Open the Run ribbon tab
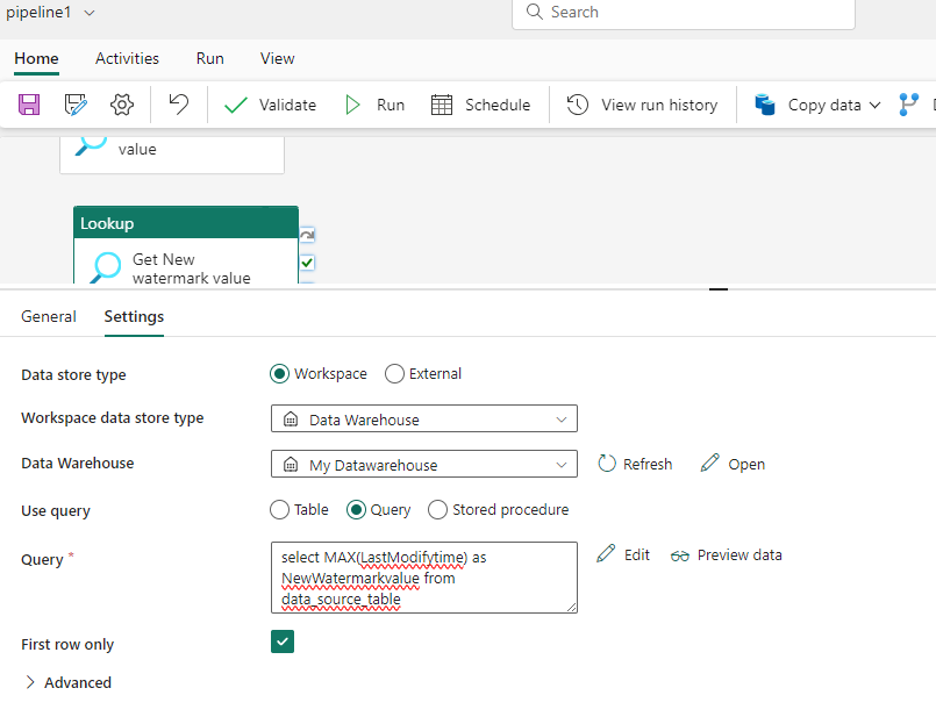The image size is (936, 724). 210,58
